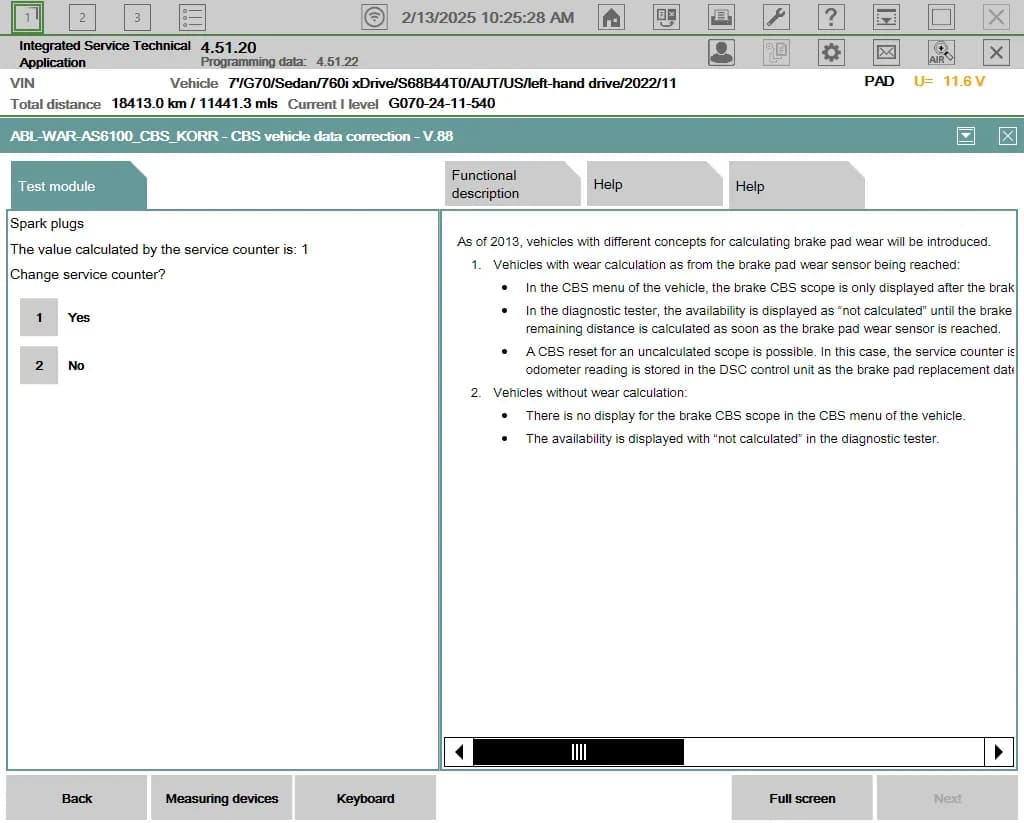Click the collapse header panel icon
The width and height of the screenshot is (1024, 823).
pos(886,17)
